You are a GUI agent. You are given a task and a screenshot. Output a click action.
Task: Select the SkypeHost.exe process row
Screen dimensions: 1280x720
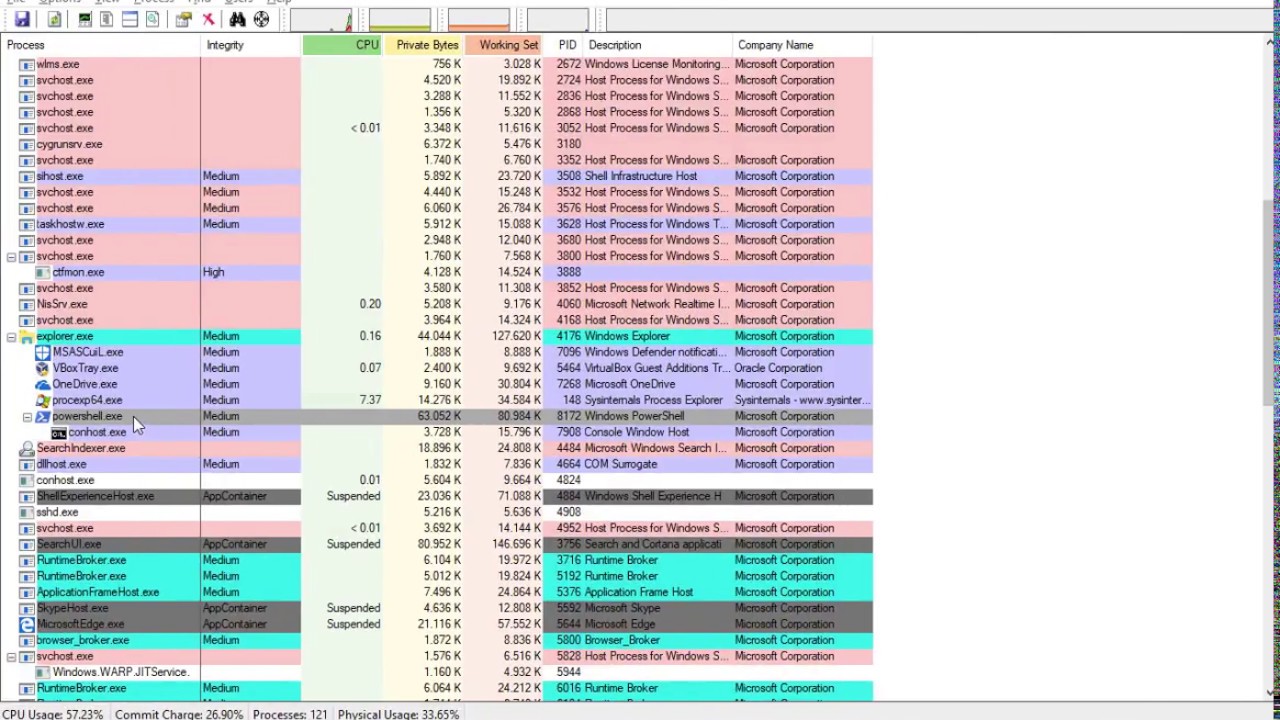436,608
